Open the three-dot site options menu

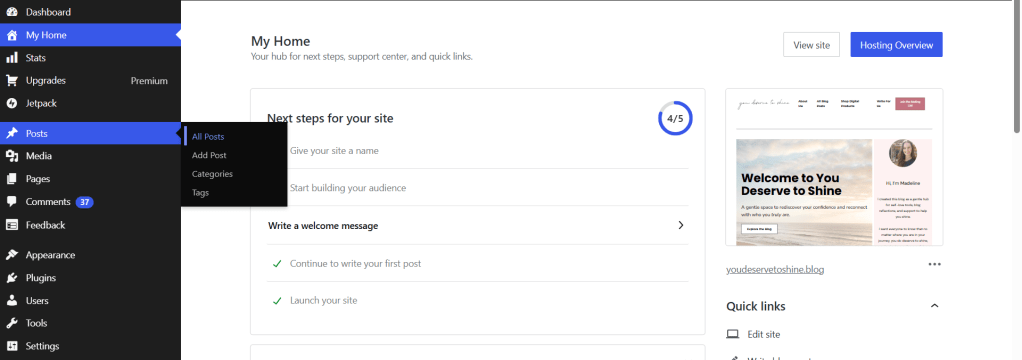tap(935, 264)
